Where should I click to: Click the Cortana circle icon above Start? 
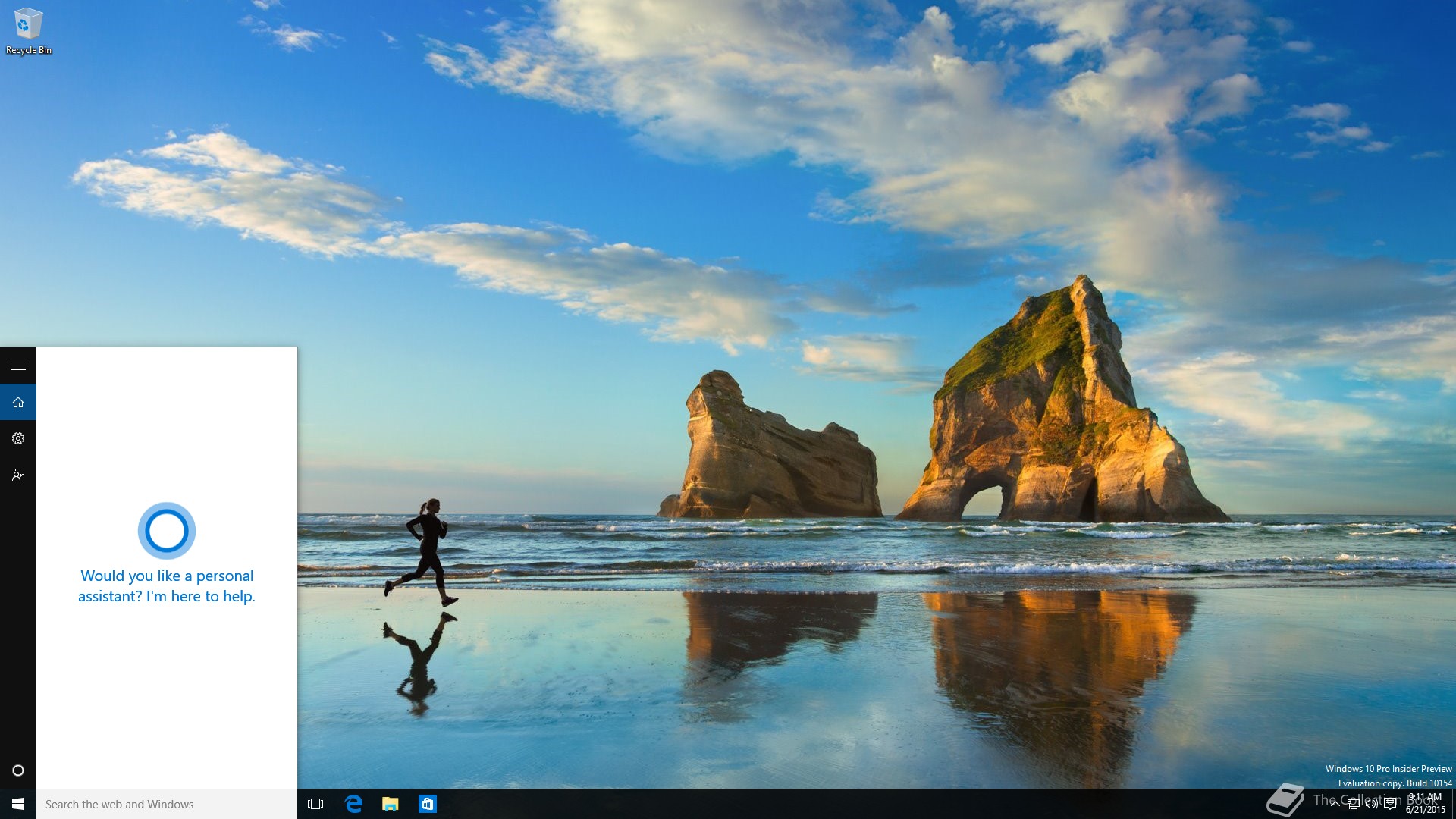click(x=18, y=770)
